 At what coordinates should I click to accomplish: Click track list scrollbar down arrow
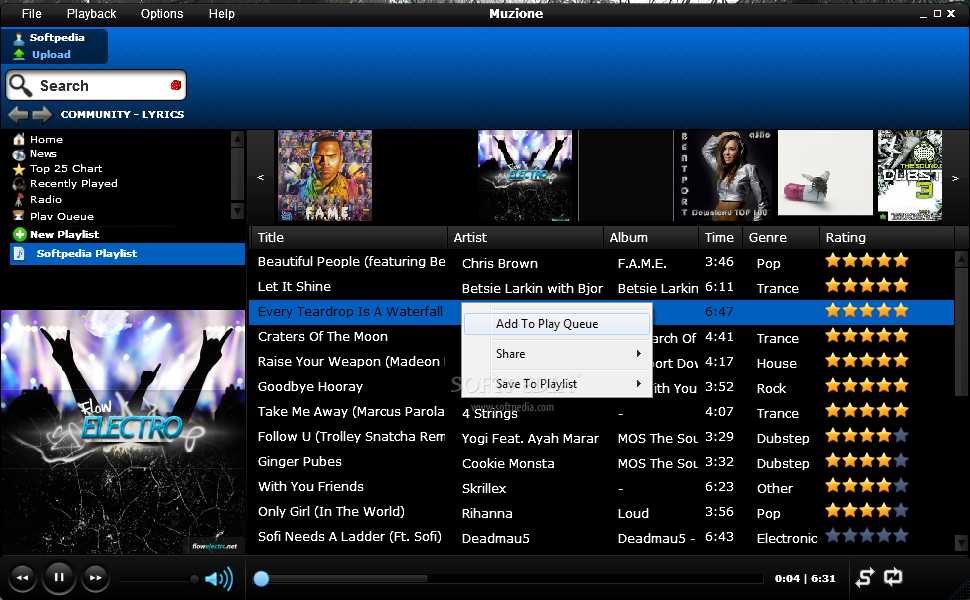(961, 542)
